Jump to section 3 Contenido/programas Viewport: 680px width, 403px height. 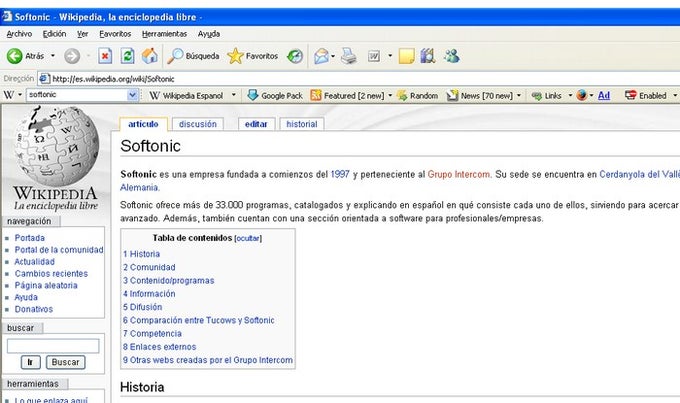(169, 281)
